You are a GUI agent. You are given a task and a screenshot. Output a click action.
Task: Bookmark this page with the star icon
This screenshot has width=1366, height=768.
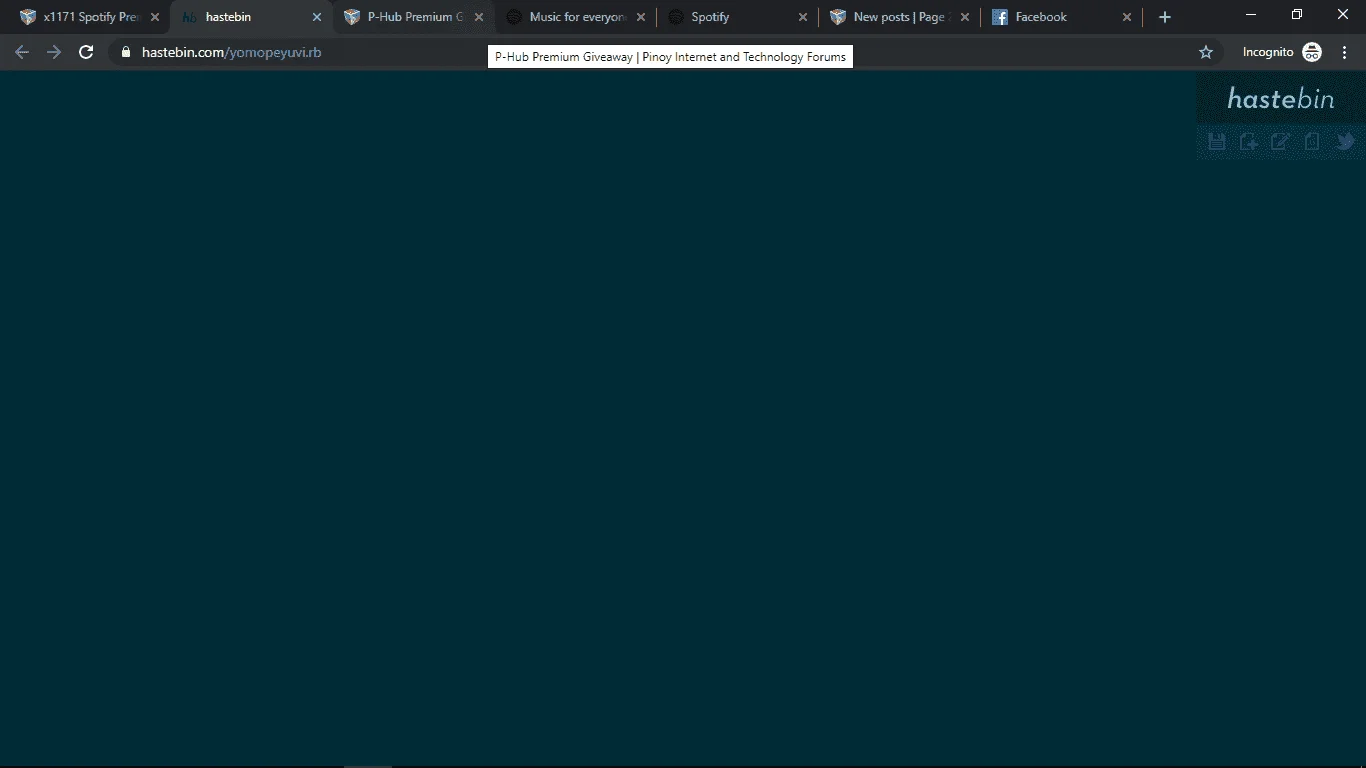1206,52
